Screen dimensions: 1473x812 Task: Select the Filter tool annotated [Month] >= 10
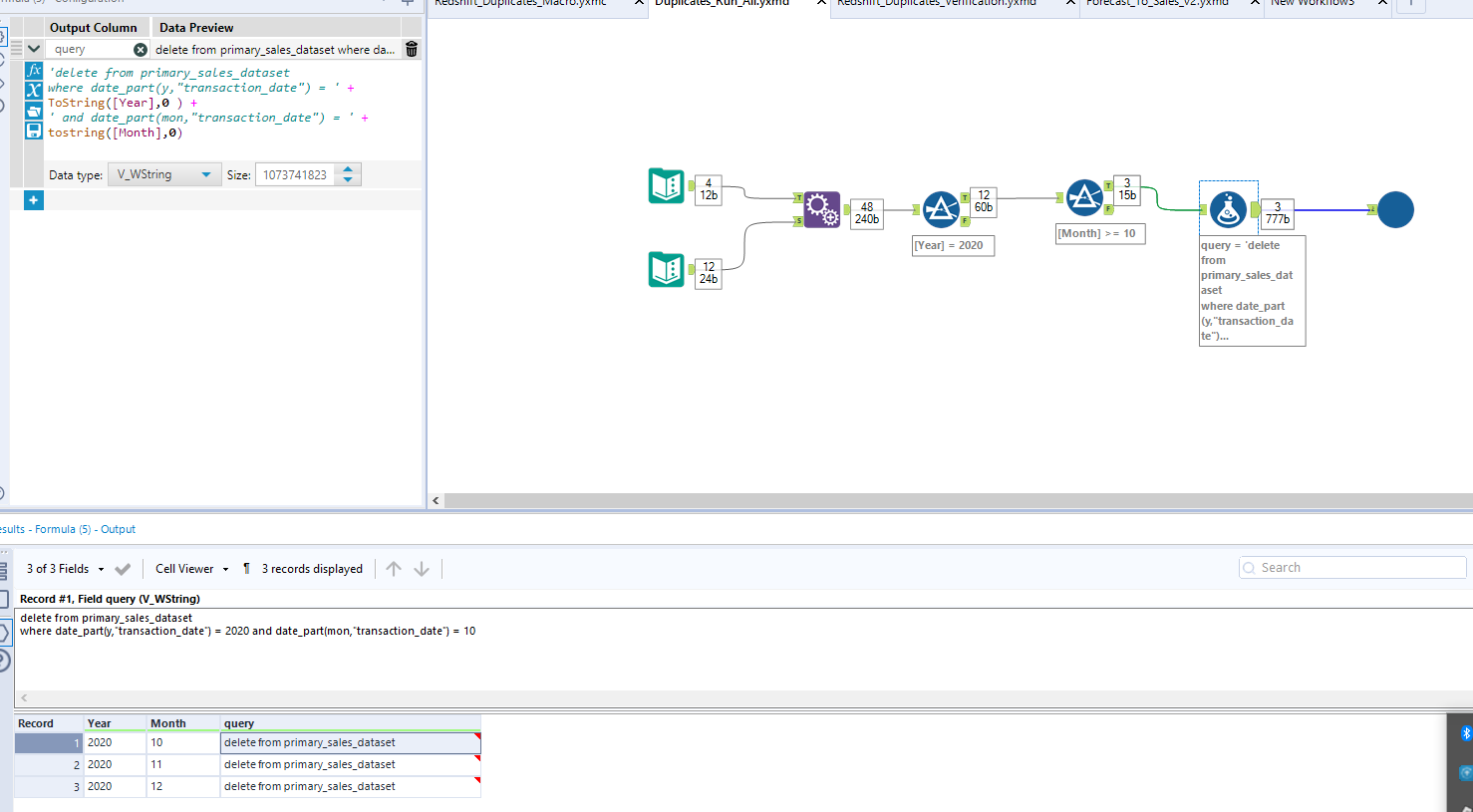[x=1085, y=196]
